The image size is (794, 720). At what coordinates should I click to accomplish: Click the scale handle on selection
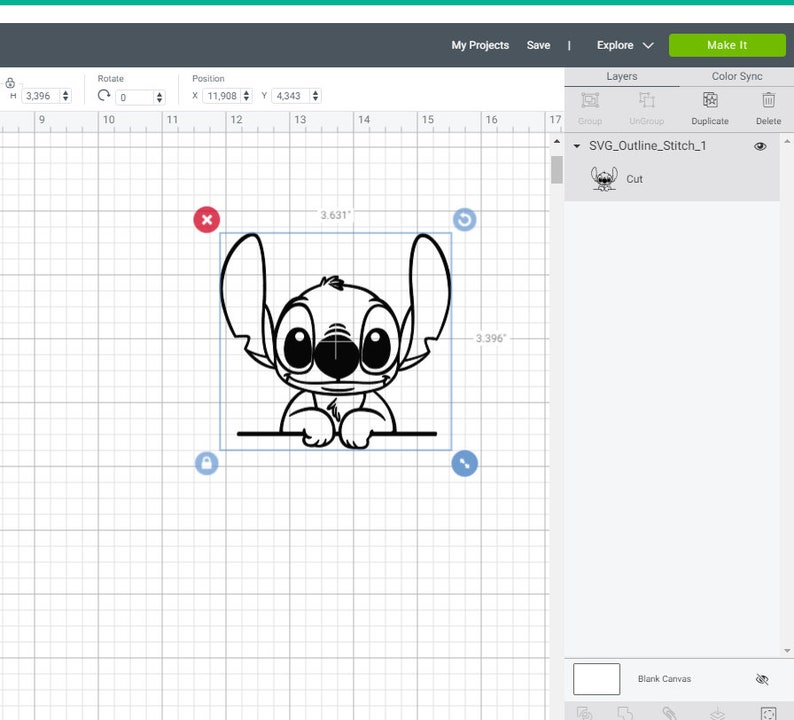464,463
